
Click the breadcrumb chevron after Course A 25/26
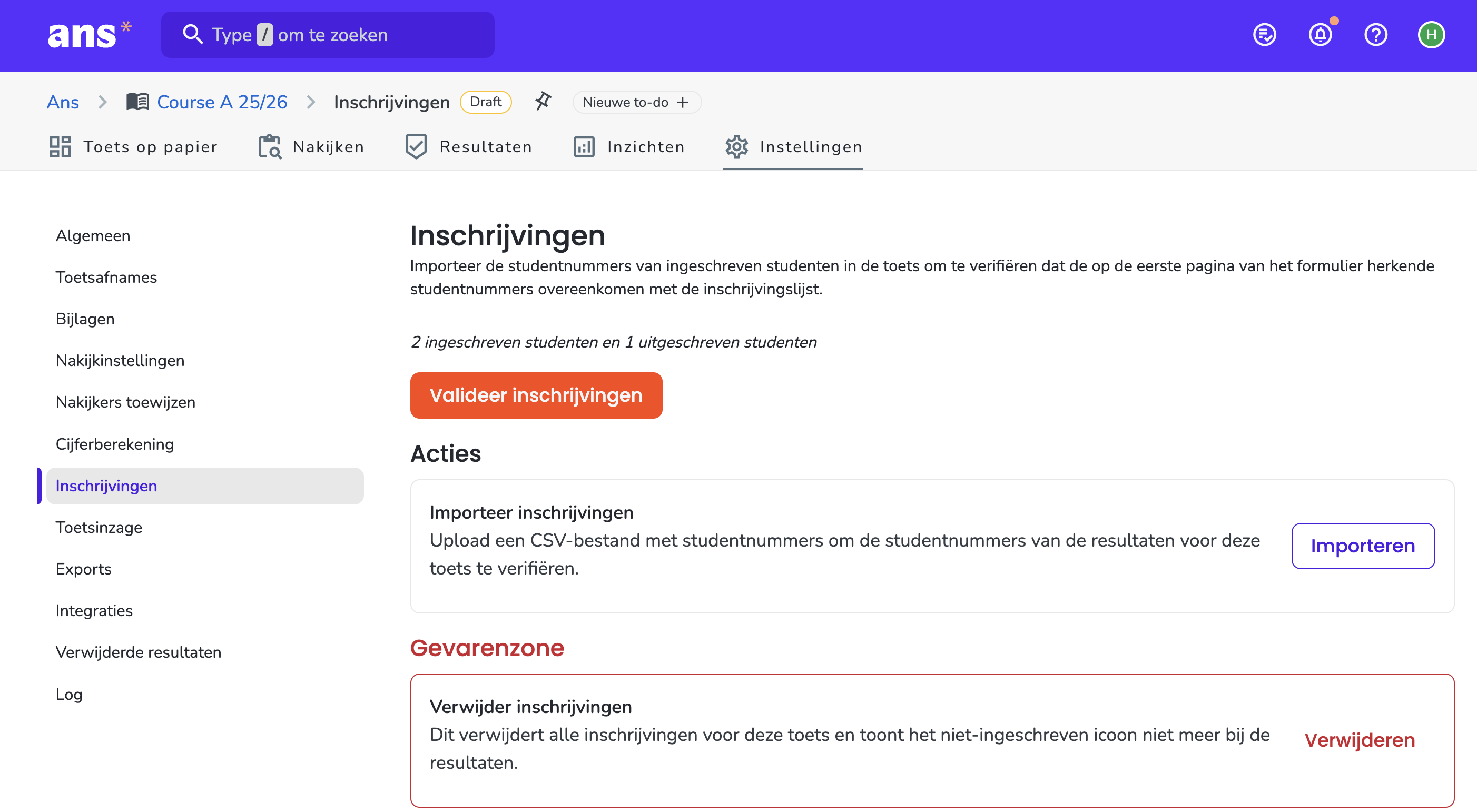pos(311,102)
